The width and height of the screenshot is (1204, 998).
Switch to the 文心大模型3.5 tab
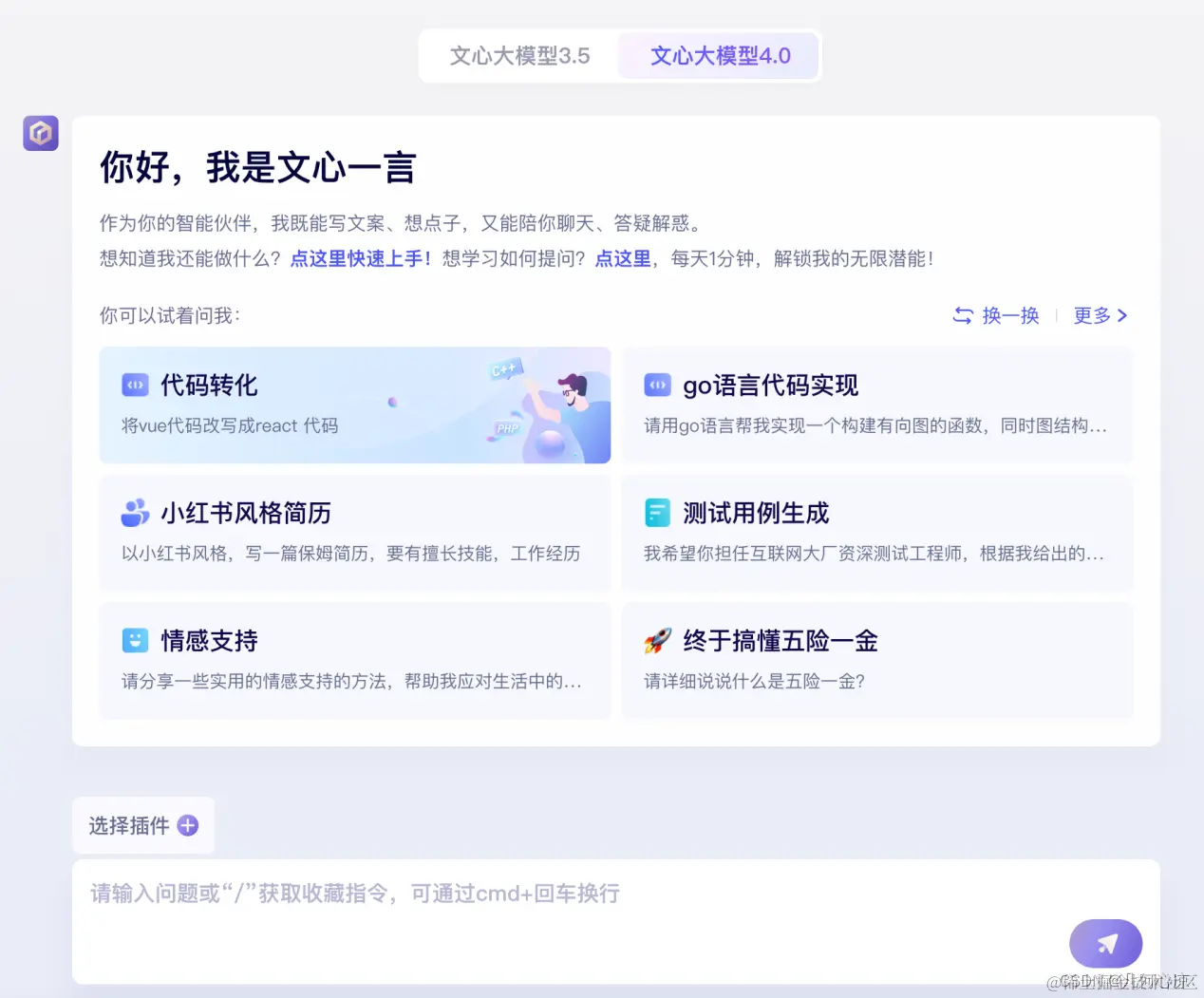point(521,56)
